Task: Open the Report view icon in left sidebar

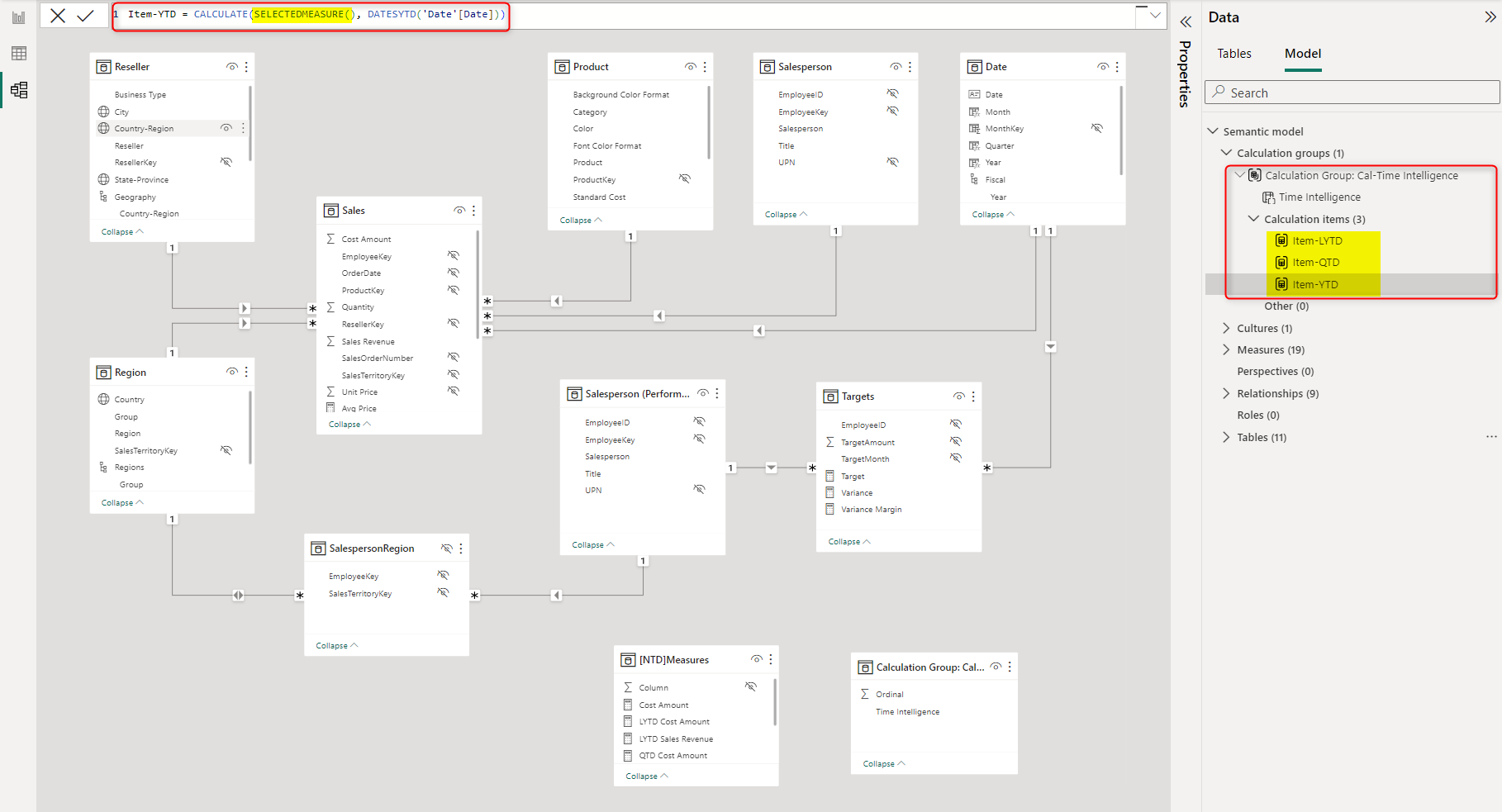Action: pyautogui.click(x=18, y=17)
